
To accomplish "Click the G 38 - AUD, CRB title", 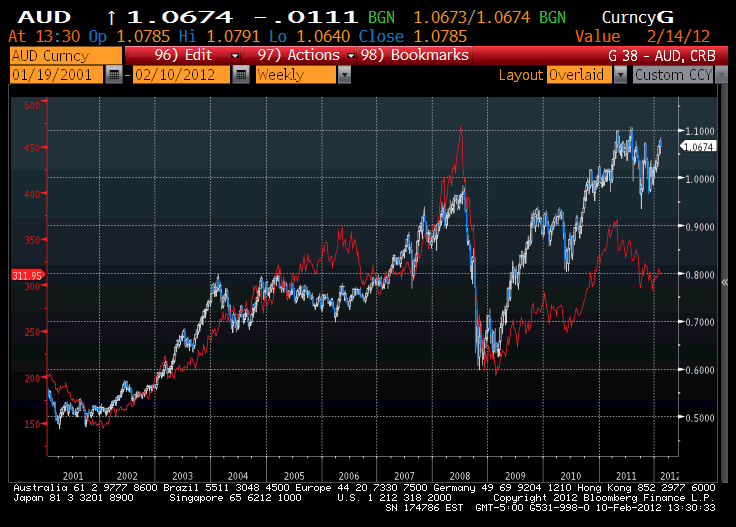I will [x=661, y=55].
